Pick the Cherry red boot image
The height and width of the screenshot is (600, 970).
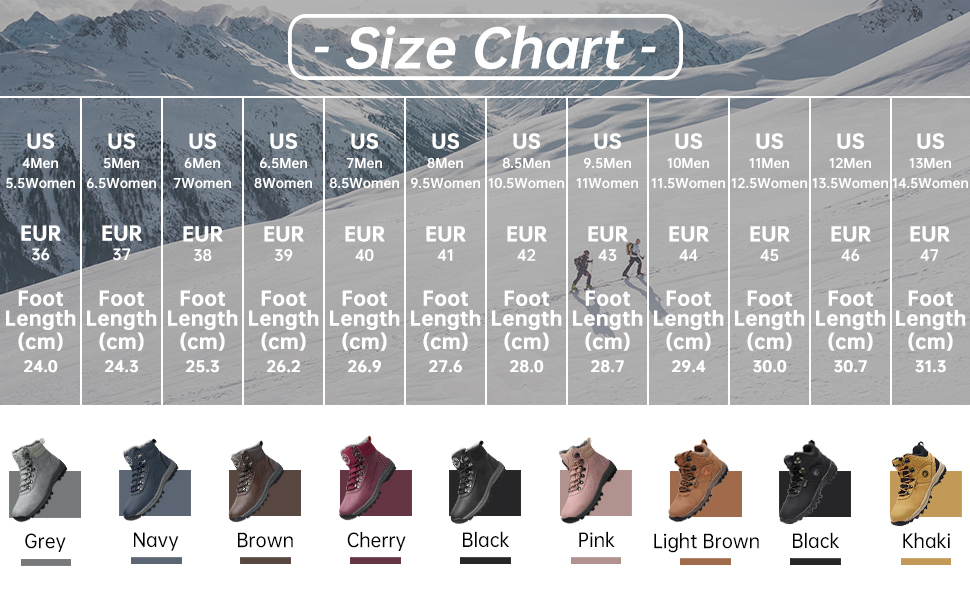[364, 480]
